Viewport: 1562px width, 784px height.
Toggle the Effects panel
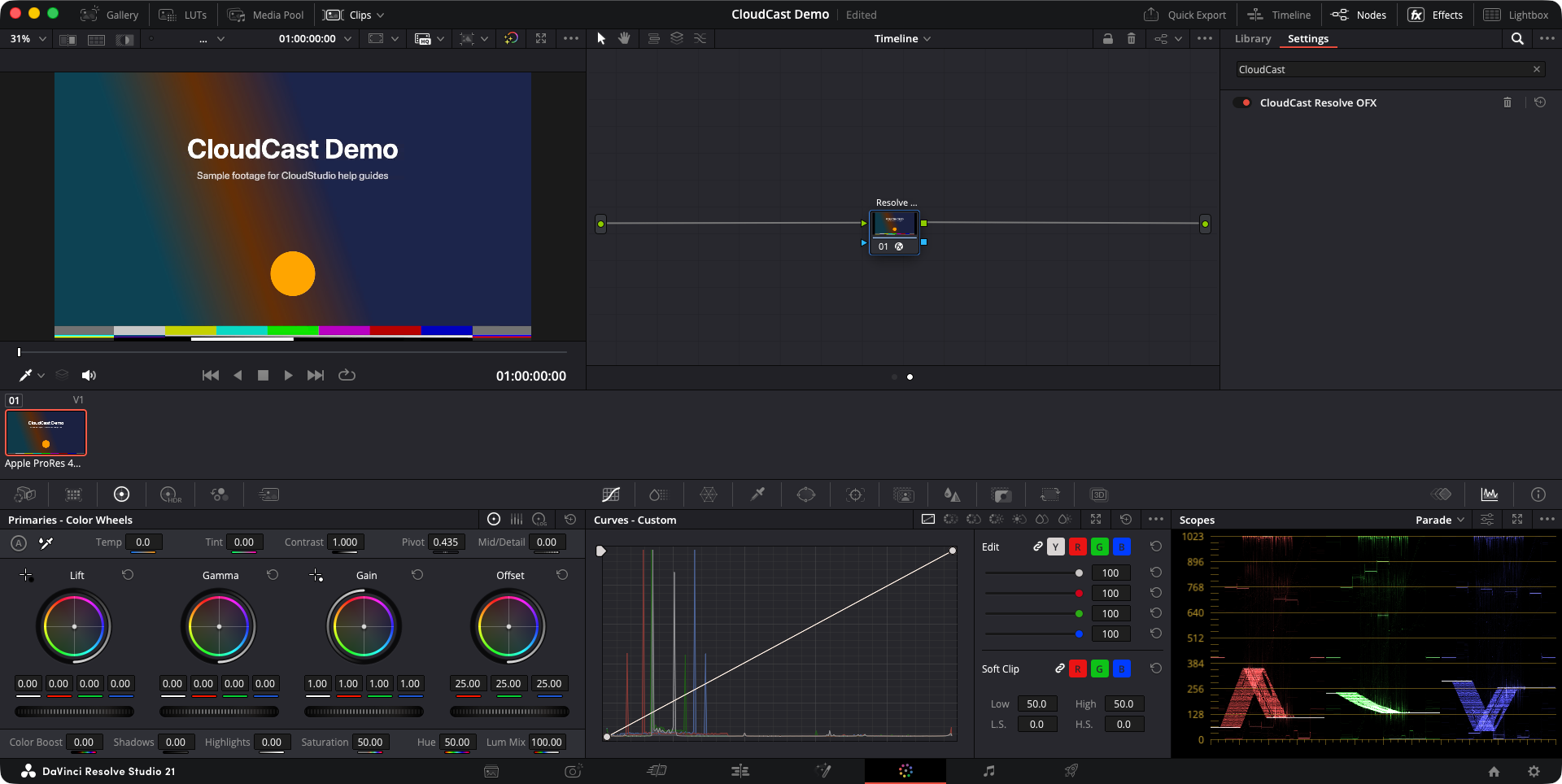1435,15
